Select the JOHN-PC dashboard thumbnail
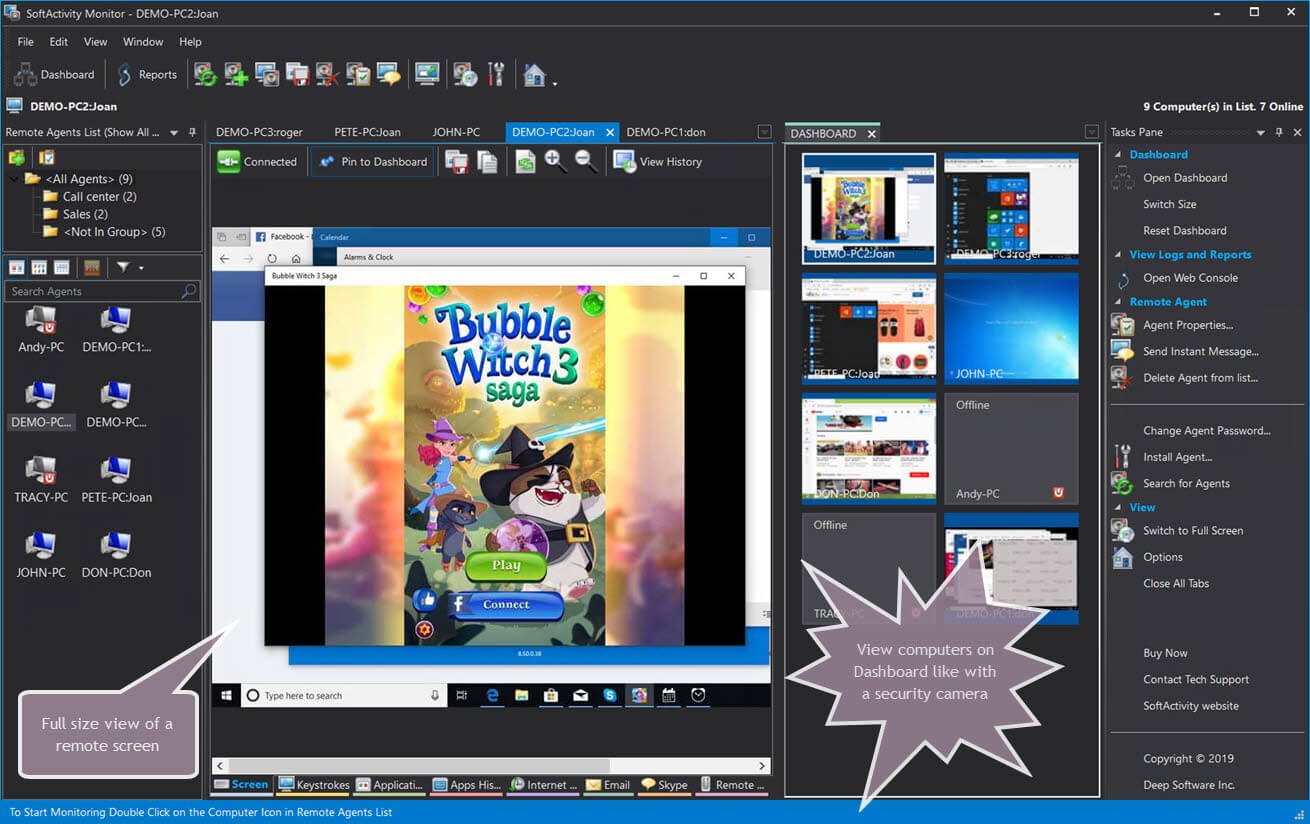The image size is (1310, 824). 1011,328
